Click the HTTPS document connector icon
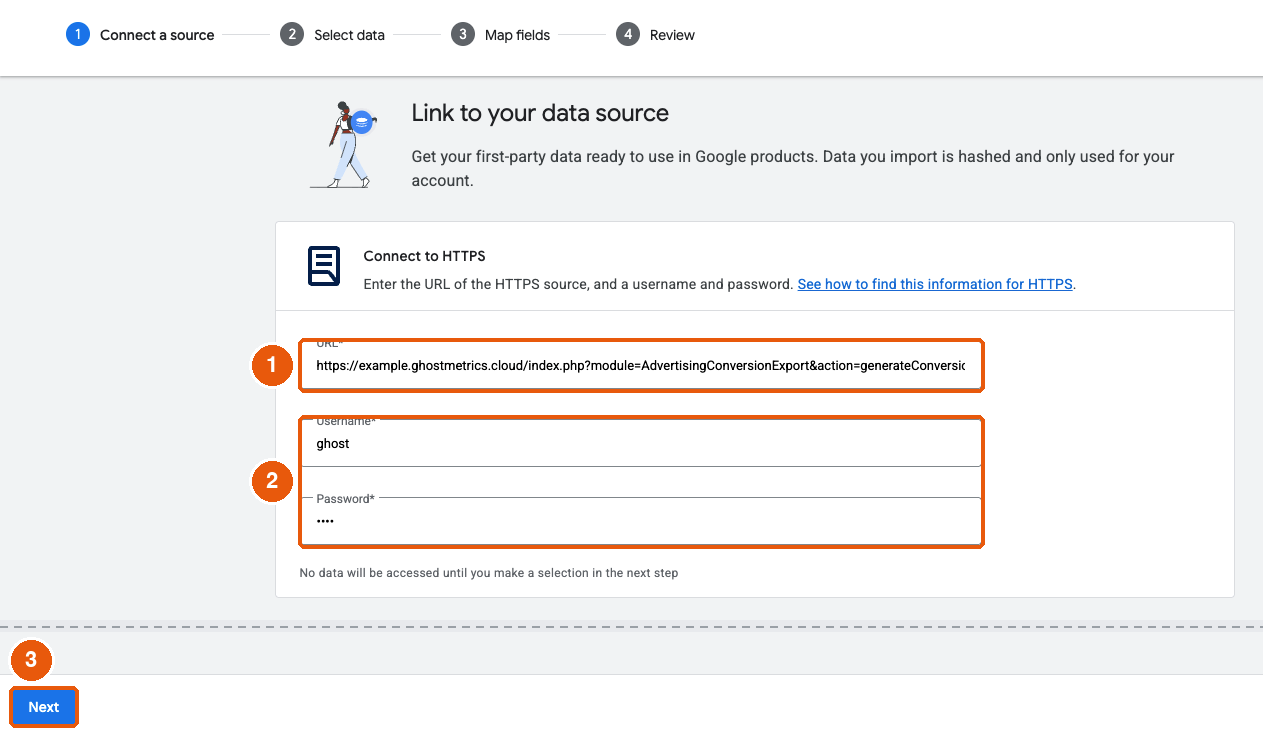The image size is (1263, 738). pyautogui.click(x=324, y=266)
